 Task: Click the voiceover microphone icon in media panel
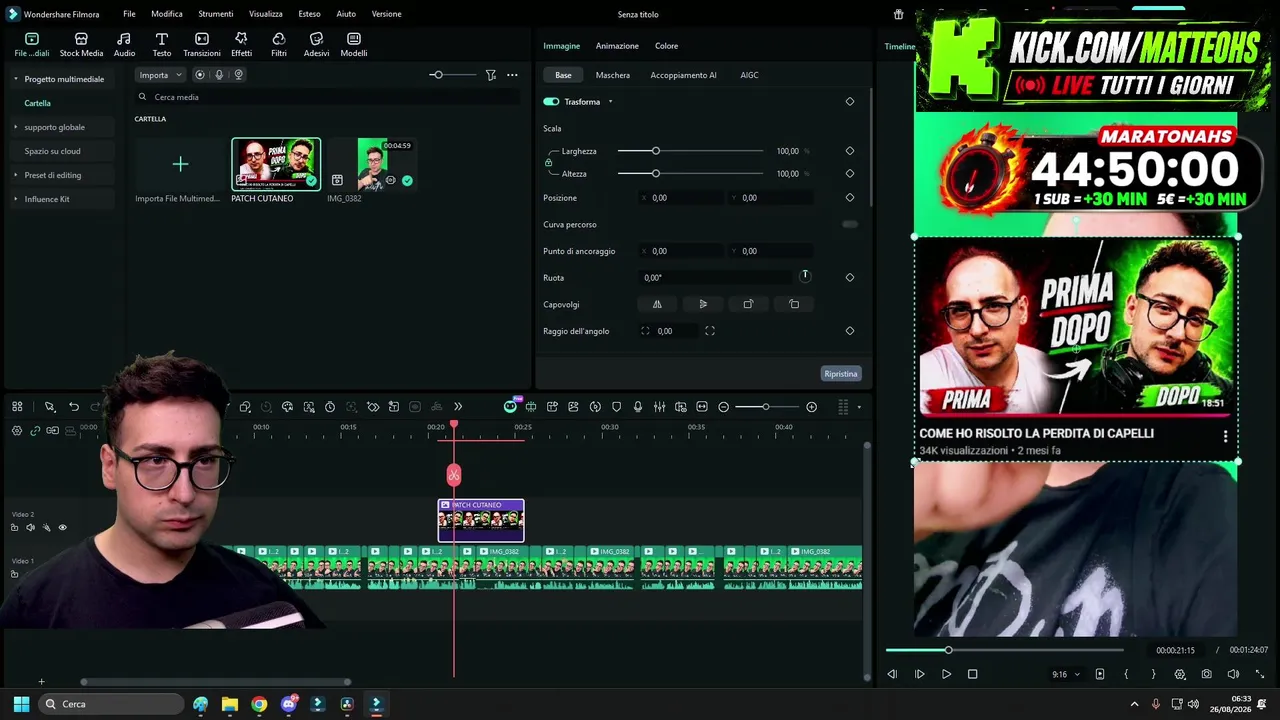click(219, 75)
